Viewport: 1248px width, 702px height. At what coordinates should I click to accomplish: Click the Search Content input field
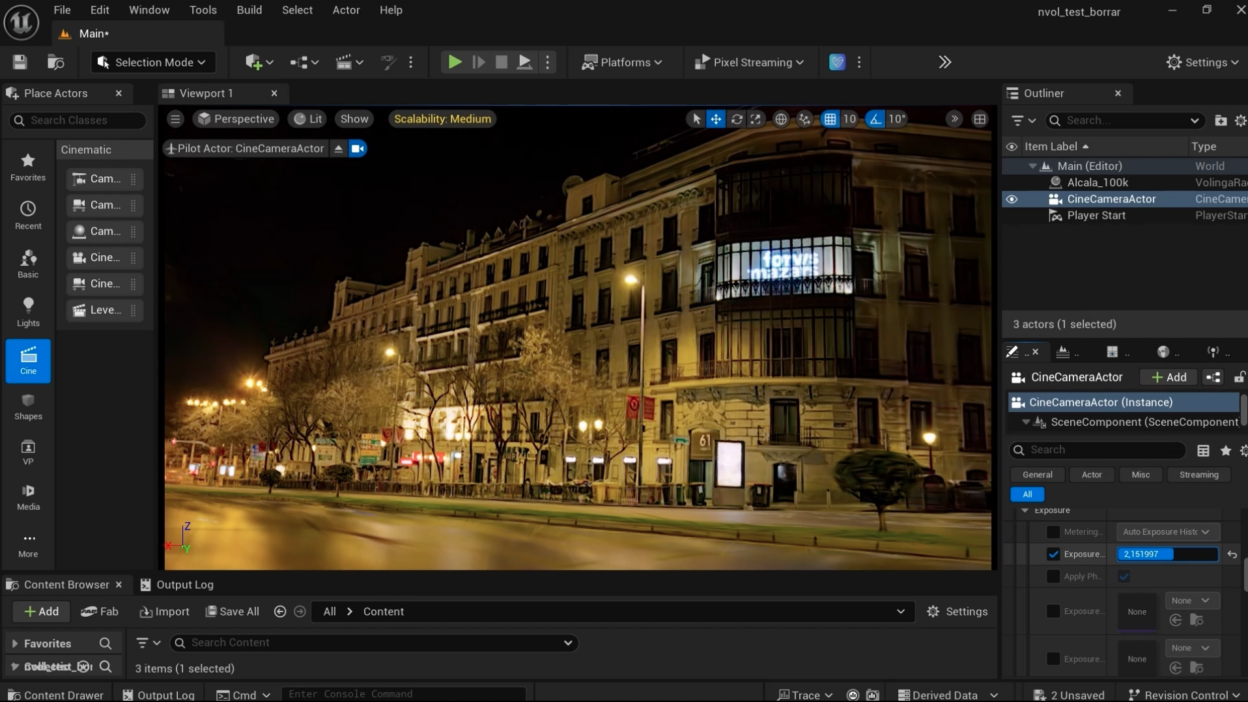373,643
